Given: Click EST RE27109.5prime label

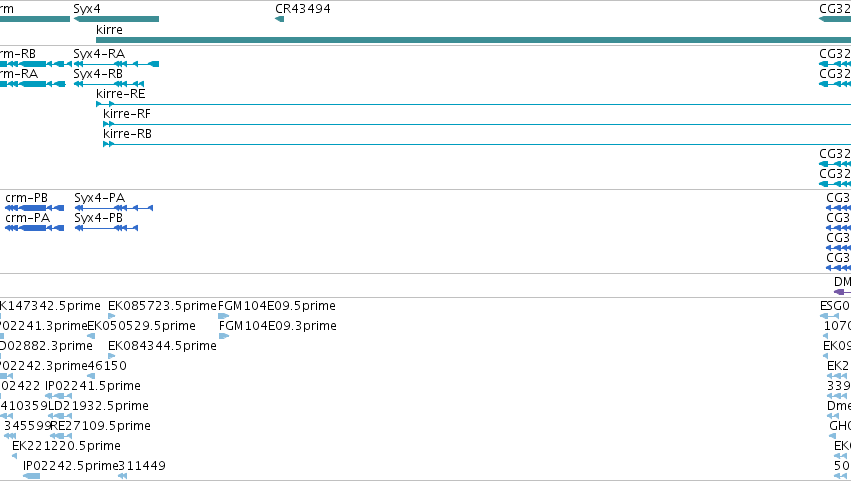Looking at the screenshot, I should [100, 426].
